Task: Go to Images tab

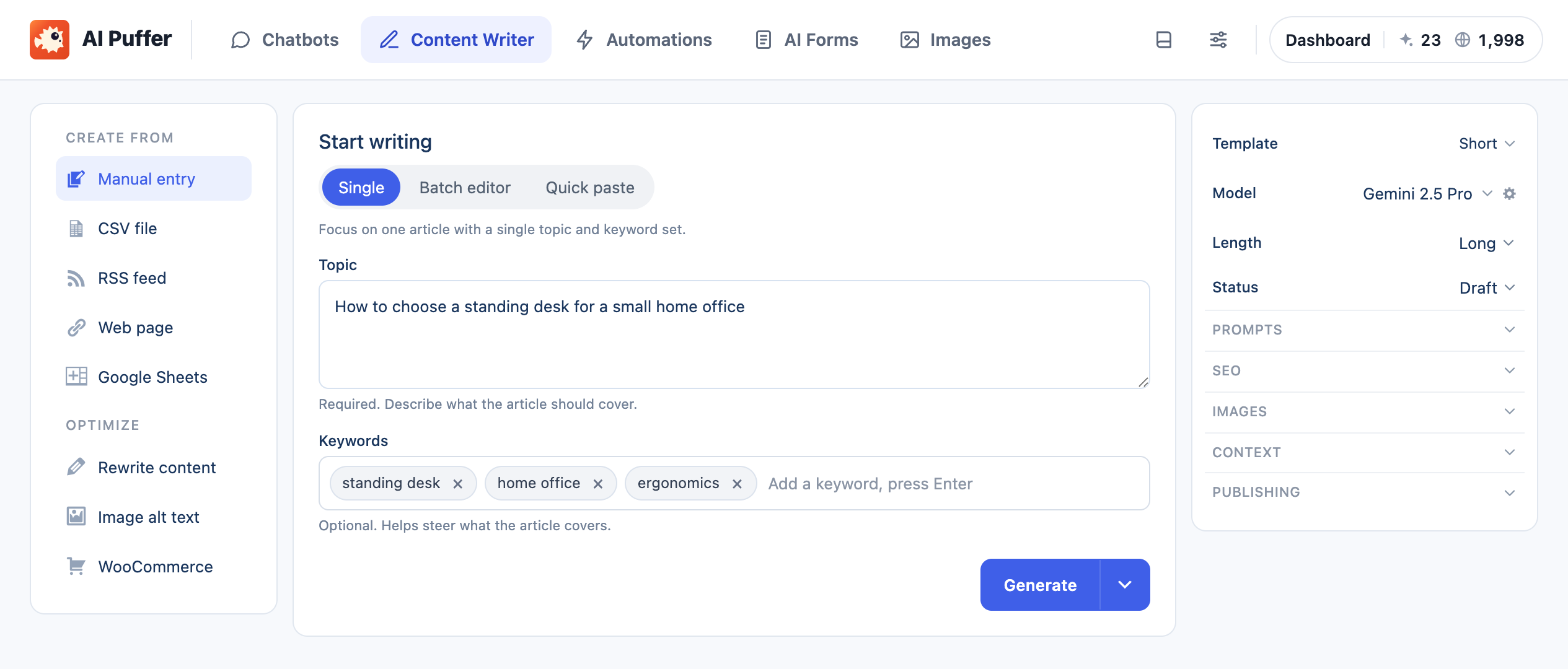Action: pos(946,40)
